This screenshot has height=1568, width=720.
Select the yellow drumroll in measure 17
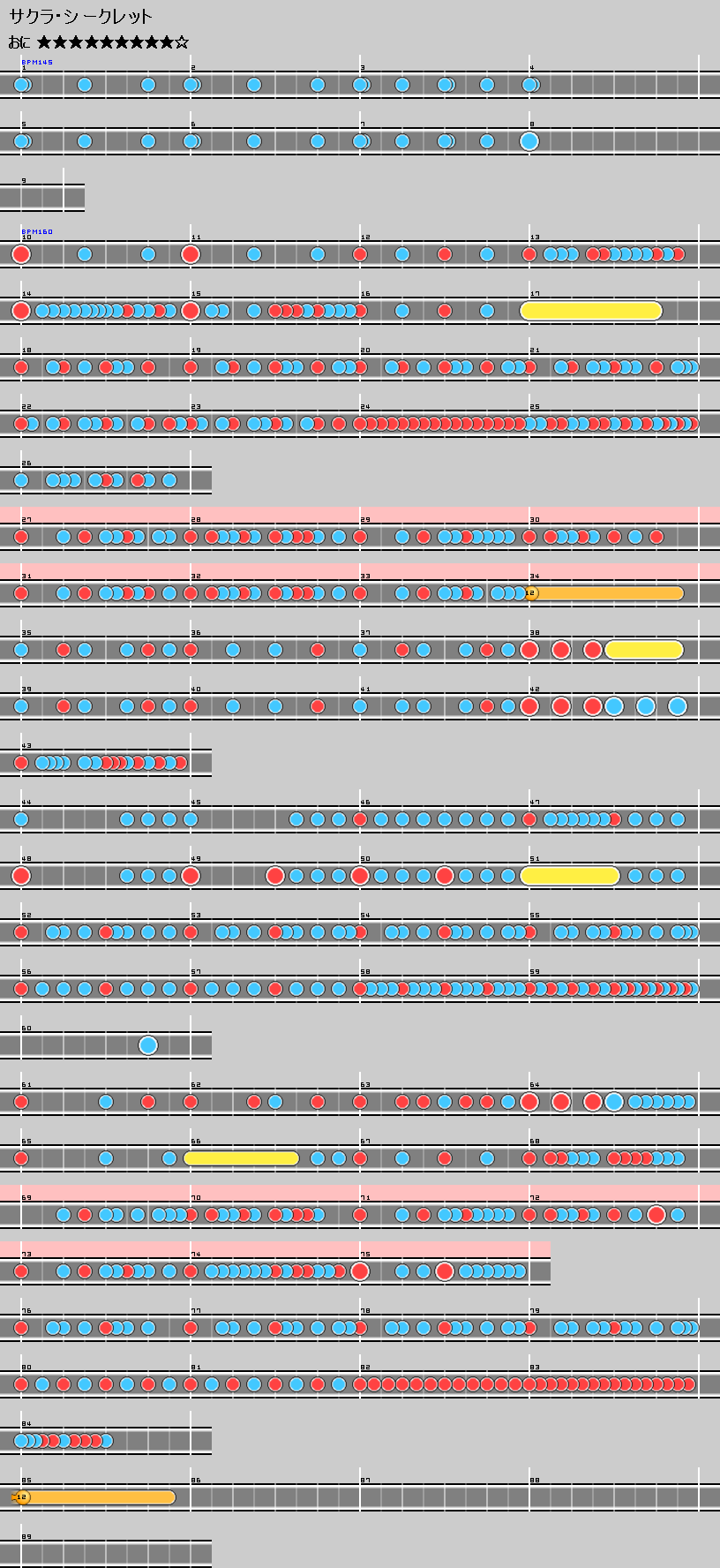click(591, 311)
